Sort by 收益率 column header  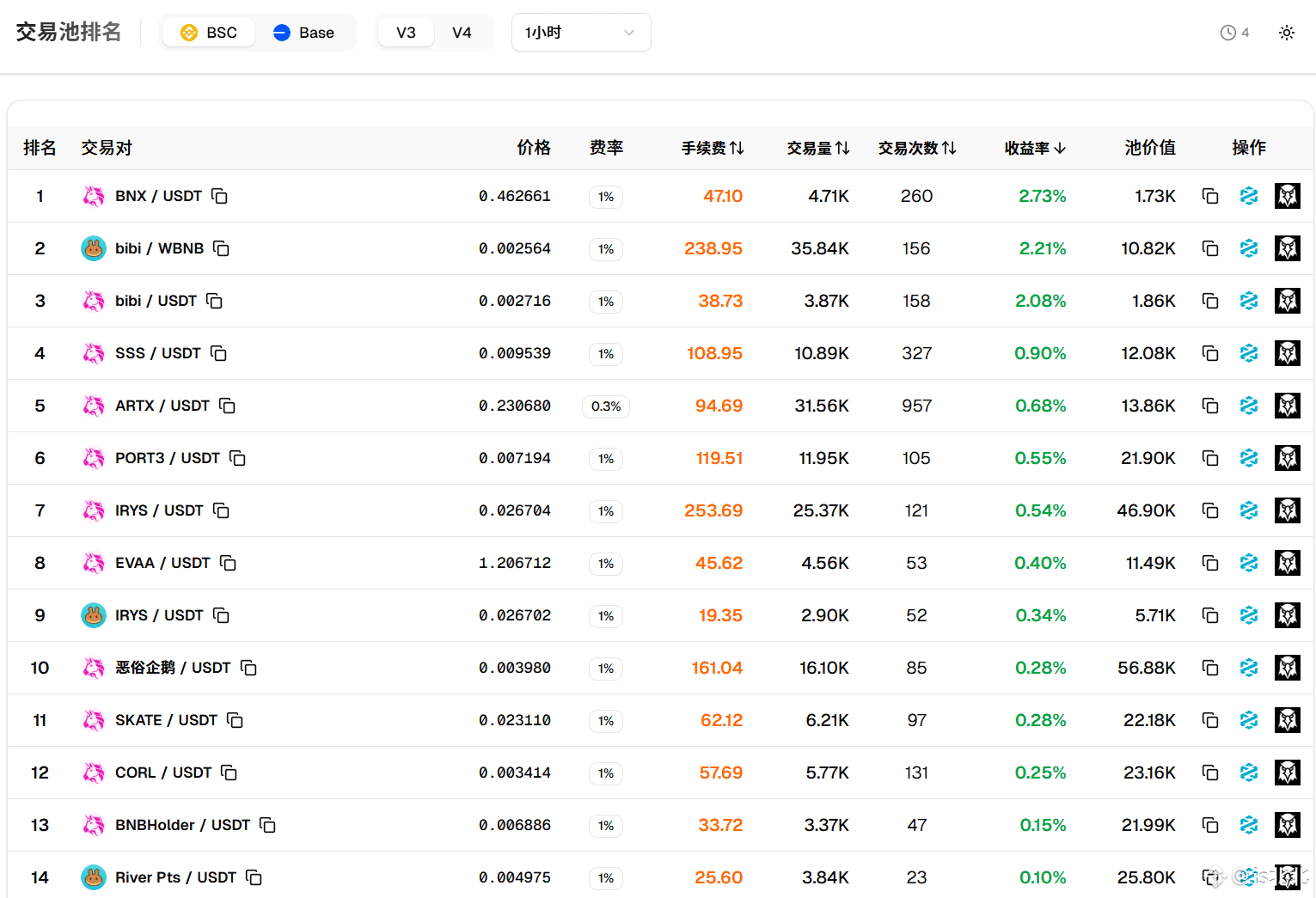click(x=1035, y=148)
